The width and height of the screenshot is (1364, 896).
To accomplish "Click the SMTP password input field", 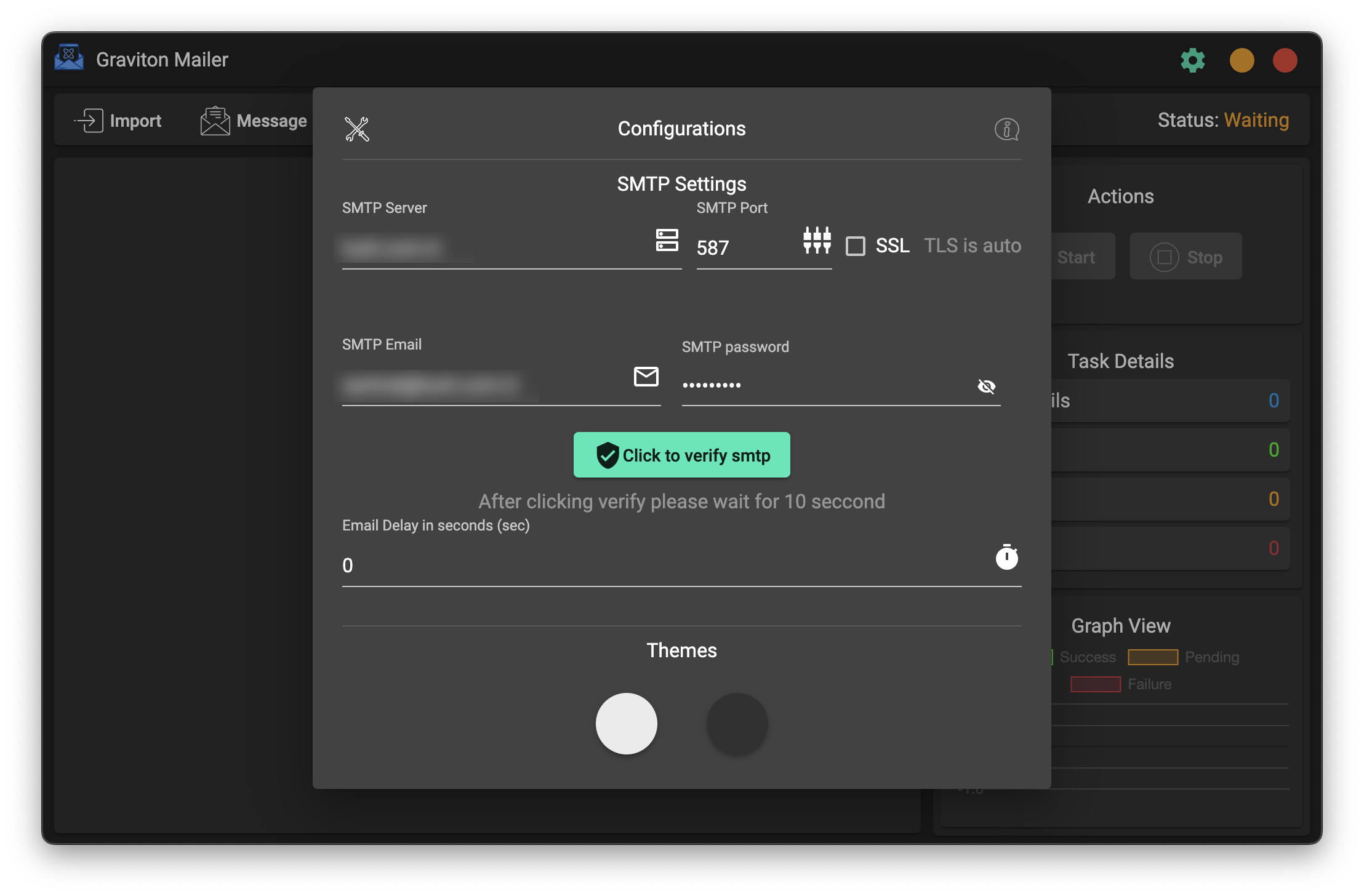I will point(825,386).
